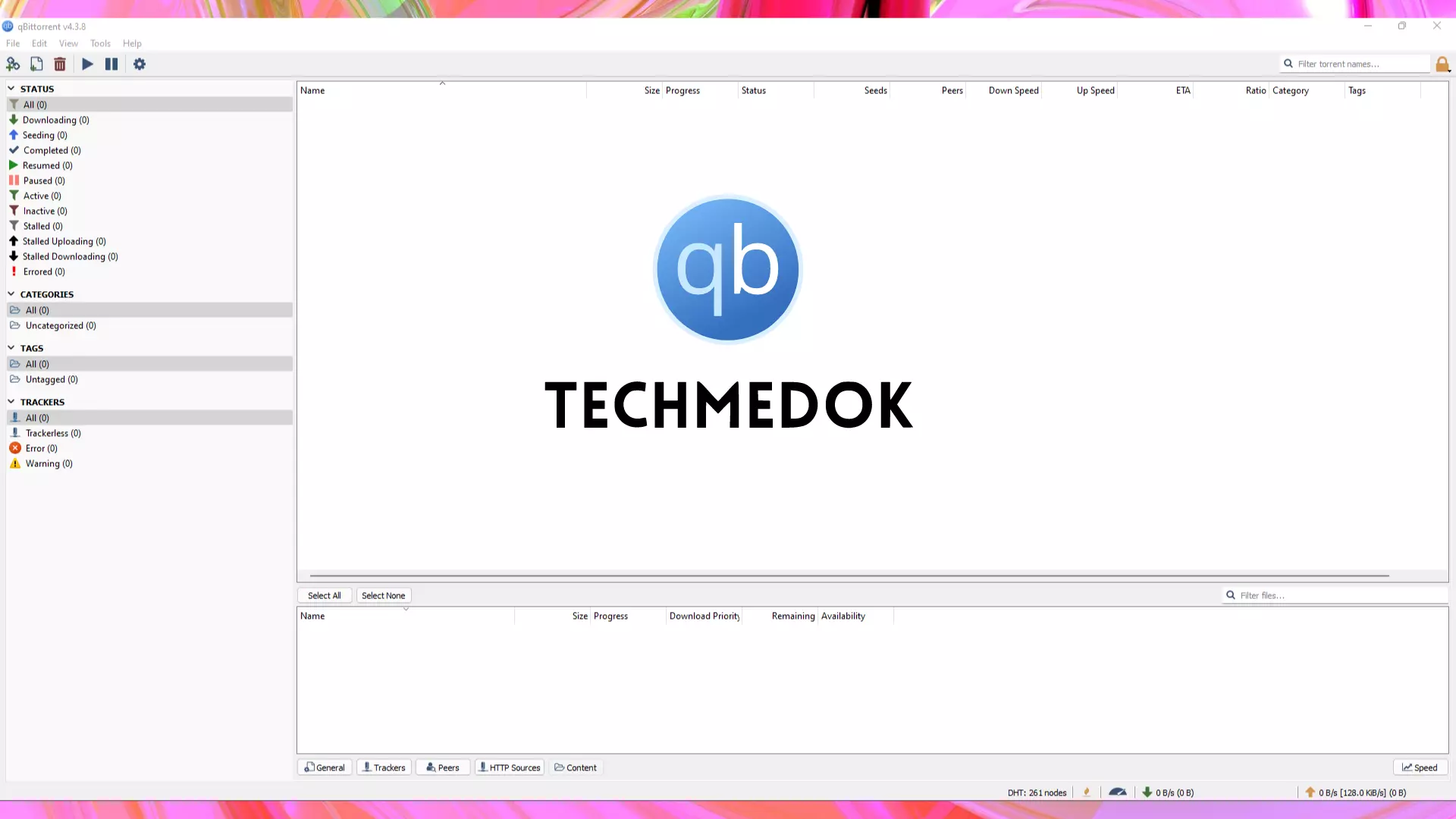Click the download speed status entry
Image resolution: width=1456 pixels, height=819 pixels.
click(1169, 792)
